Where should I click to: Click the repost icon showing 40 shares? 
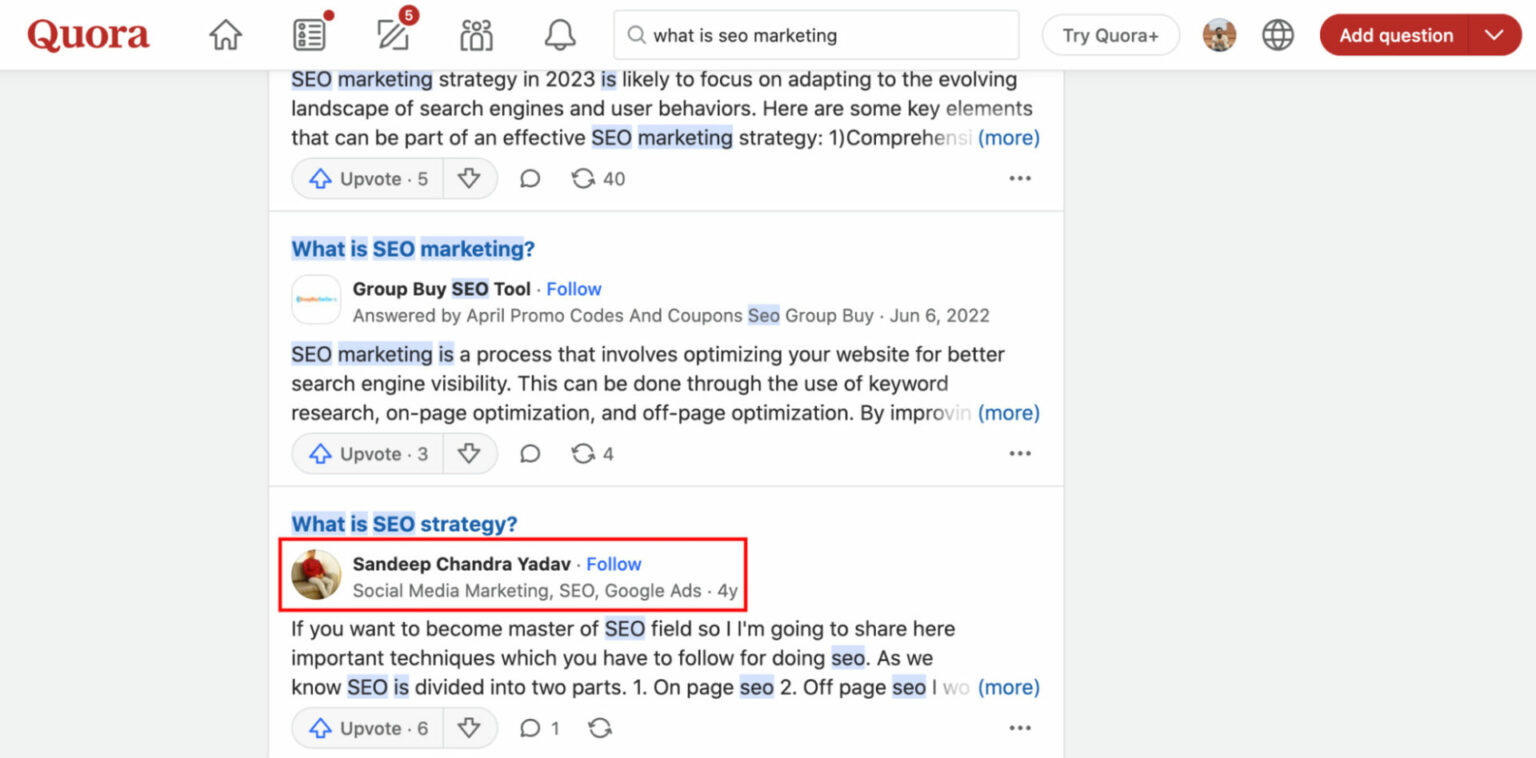(582, 178)
